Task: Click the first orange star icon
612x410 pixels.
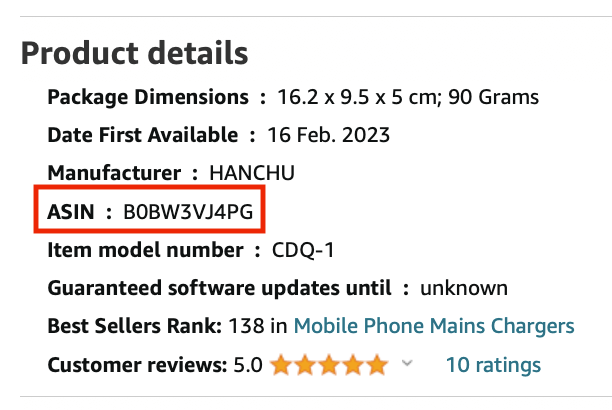Action: coord(281,365)
